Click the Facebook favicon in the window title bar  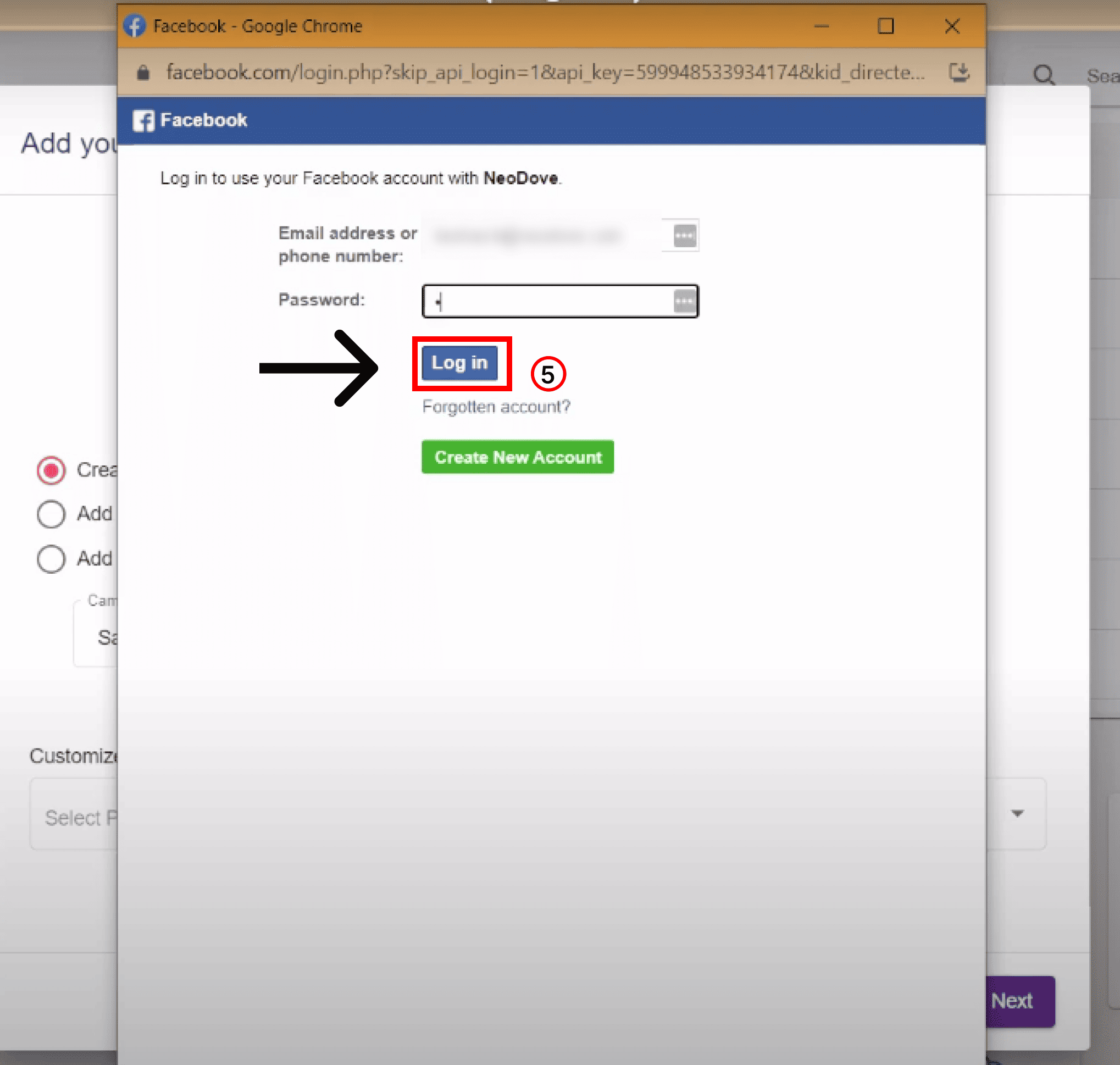(136, 25)
